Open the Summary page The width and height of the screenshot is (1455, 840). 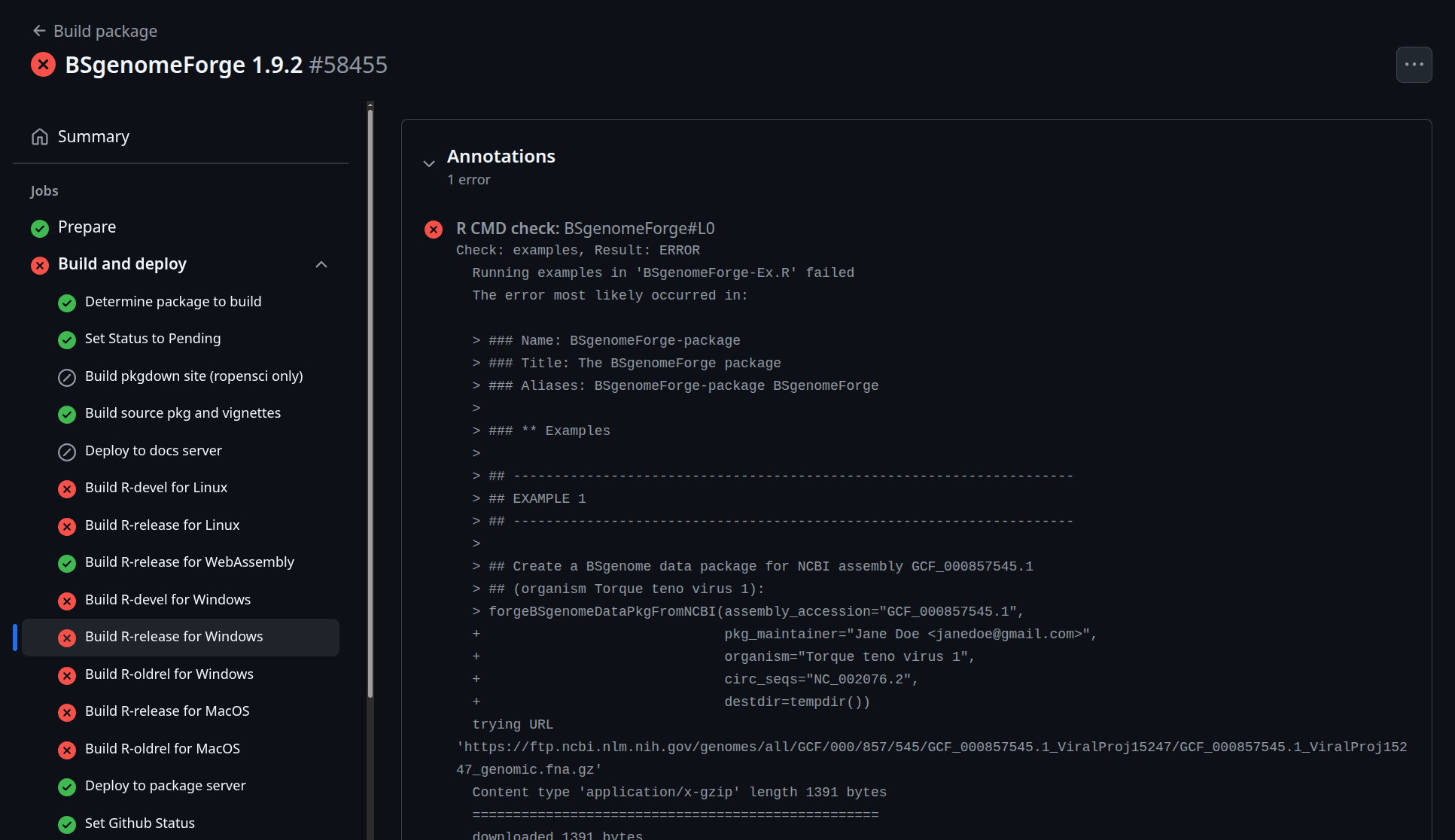pyautogui.click(x=93, y=137)
